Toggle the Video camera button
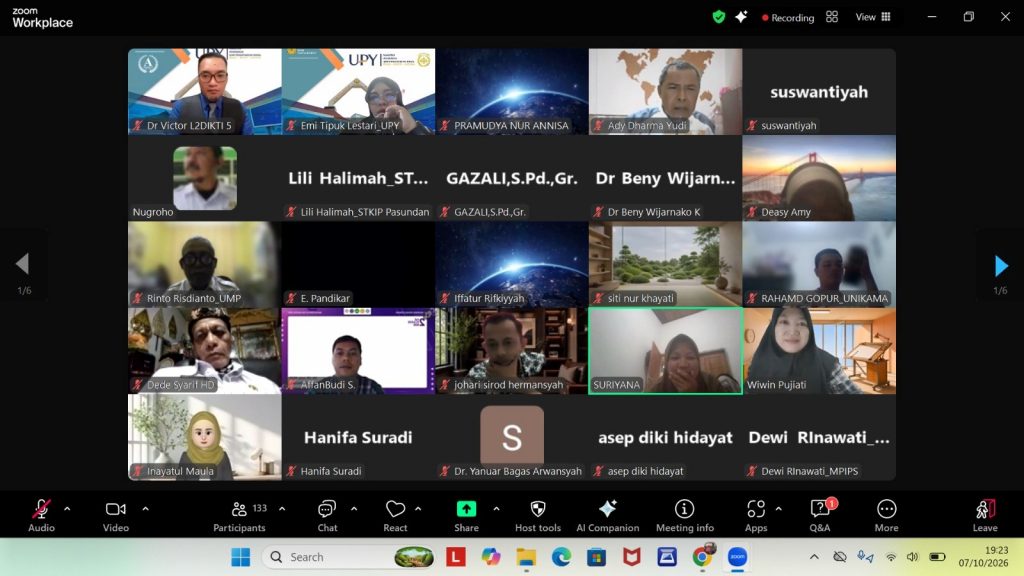The width and height of the screenshot is (1024, 576). [116, 515]
